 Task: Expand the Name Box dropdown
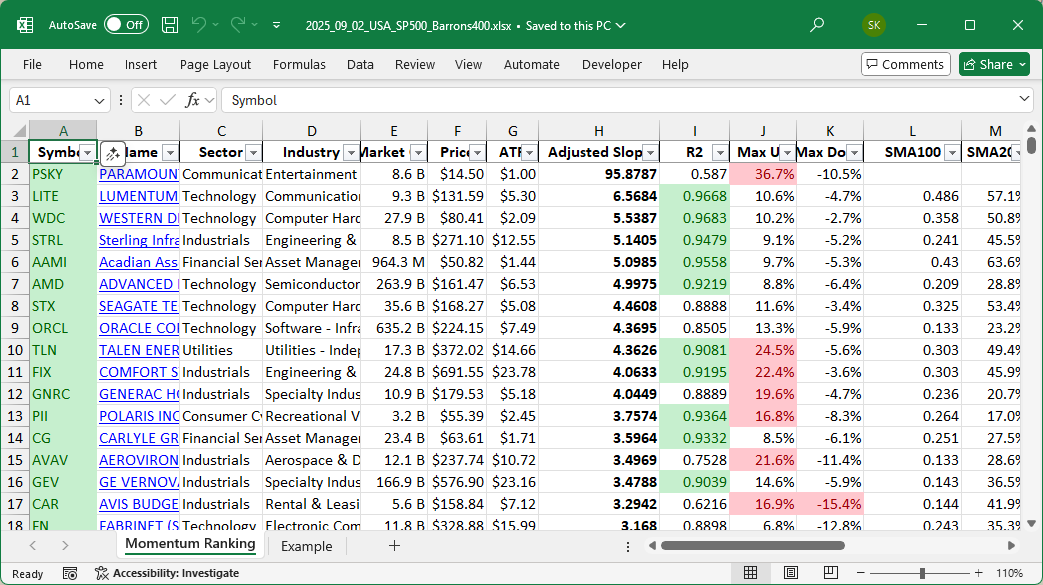tap(100, 100)
